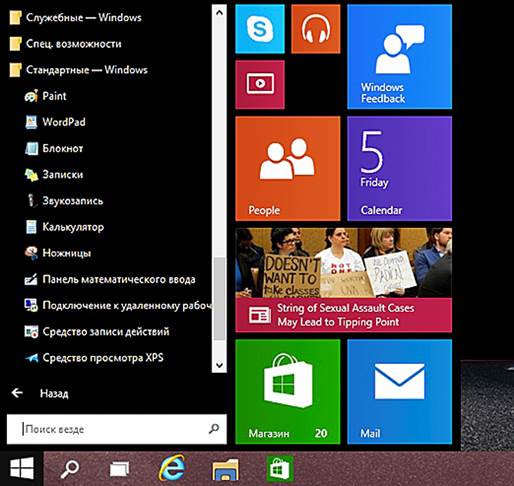Open Подключение к удаленному рабочему столу

click(x=118, y=305)
